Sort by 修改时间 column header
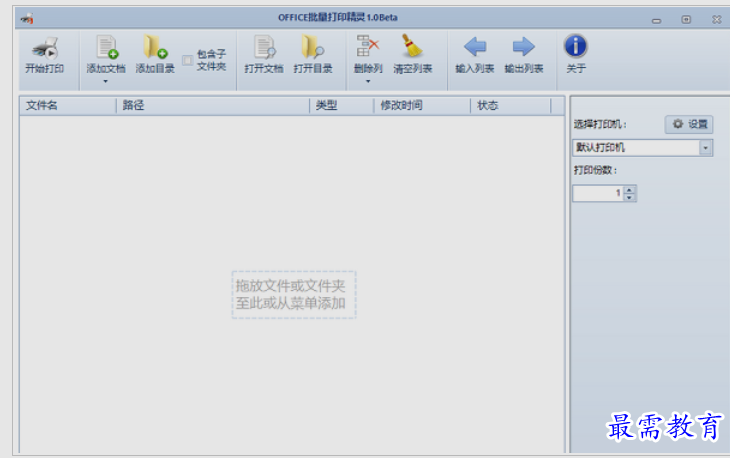The width and height of the screenshot is (730, 458). (x=422, y=106)
